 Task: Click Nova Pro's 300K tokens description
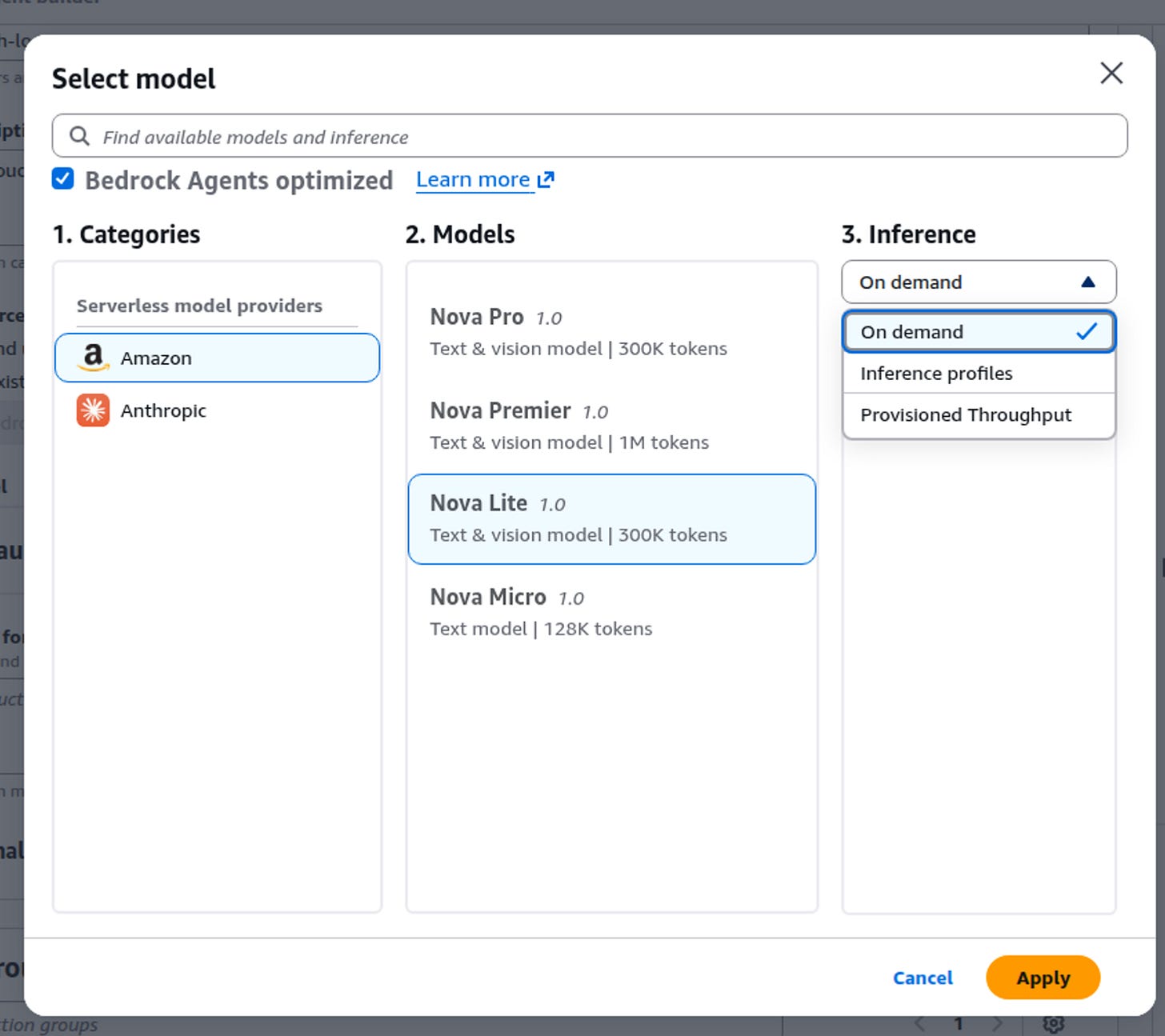(x=578, y=349)
